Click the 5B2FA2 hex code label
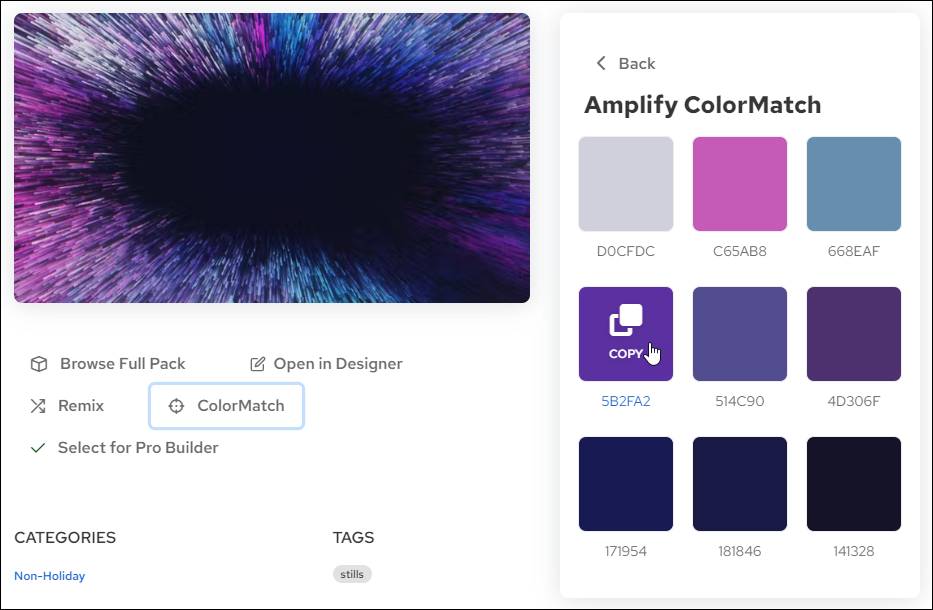Screen dimensions: 933x610 pos(626,402)
